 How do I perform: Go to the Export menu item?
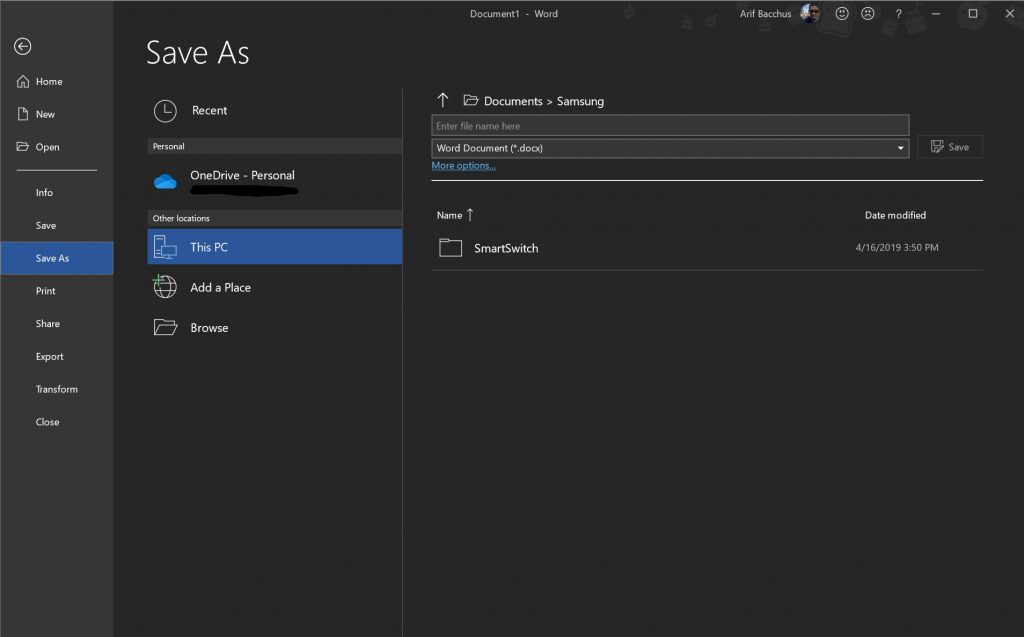(x=49, y=357)
